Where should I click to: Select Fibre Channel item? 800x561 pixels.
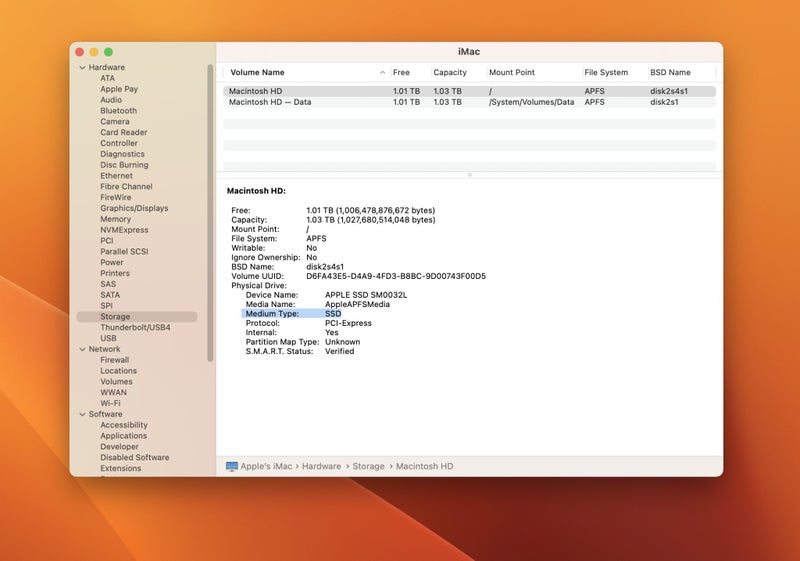coord(126,187)
